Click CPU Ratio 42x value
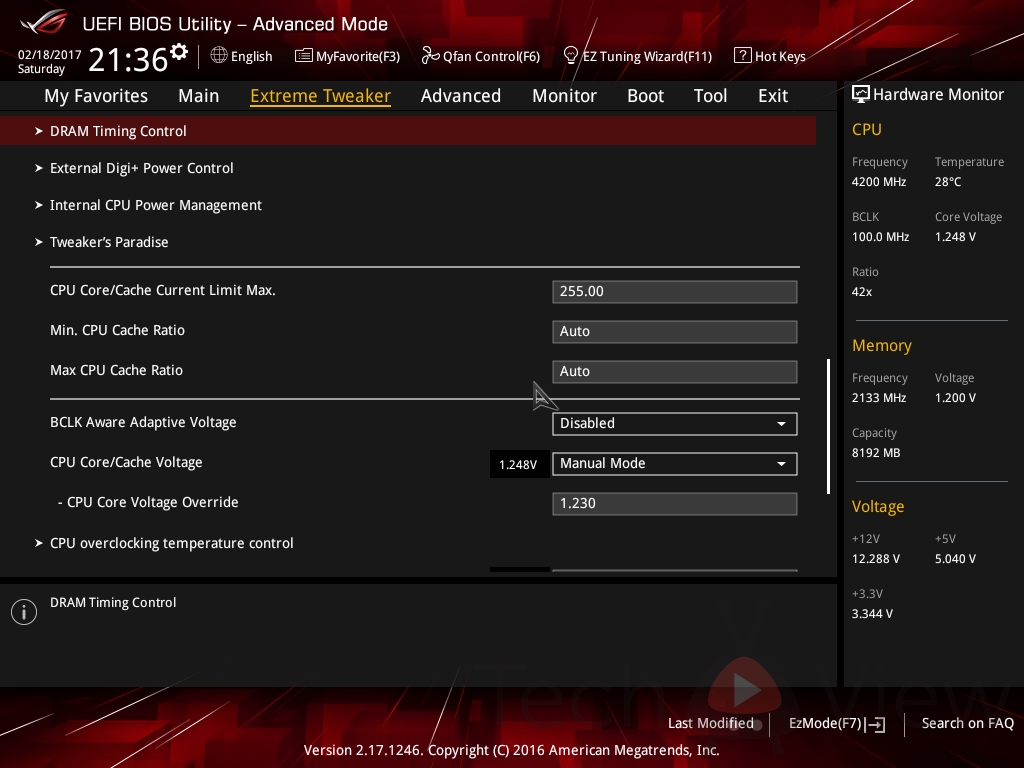This screenshot has width=1024, height=768. (861, 292)
